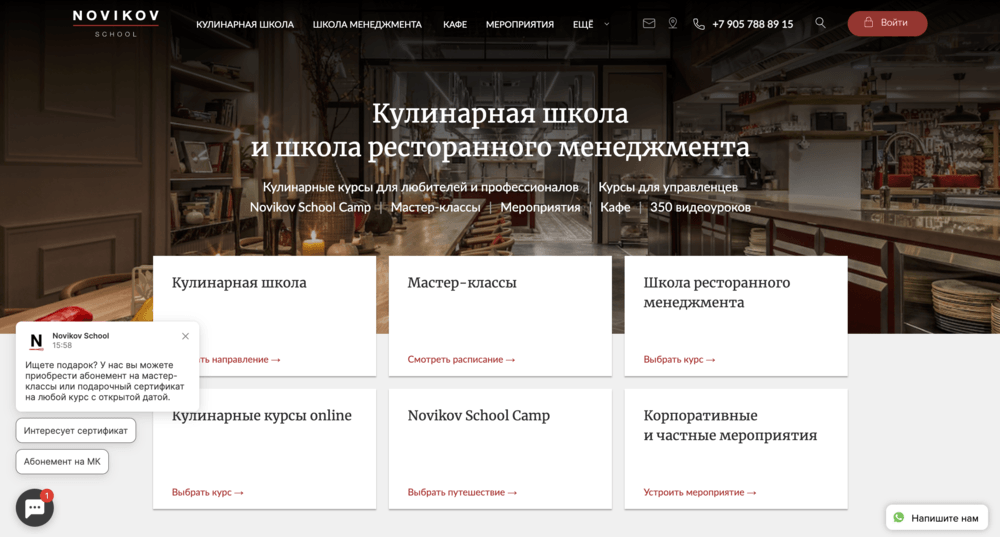
Task: Click Устроить мероприятие link
Action: click(x=700, y=492)
